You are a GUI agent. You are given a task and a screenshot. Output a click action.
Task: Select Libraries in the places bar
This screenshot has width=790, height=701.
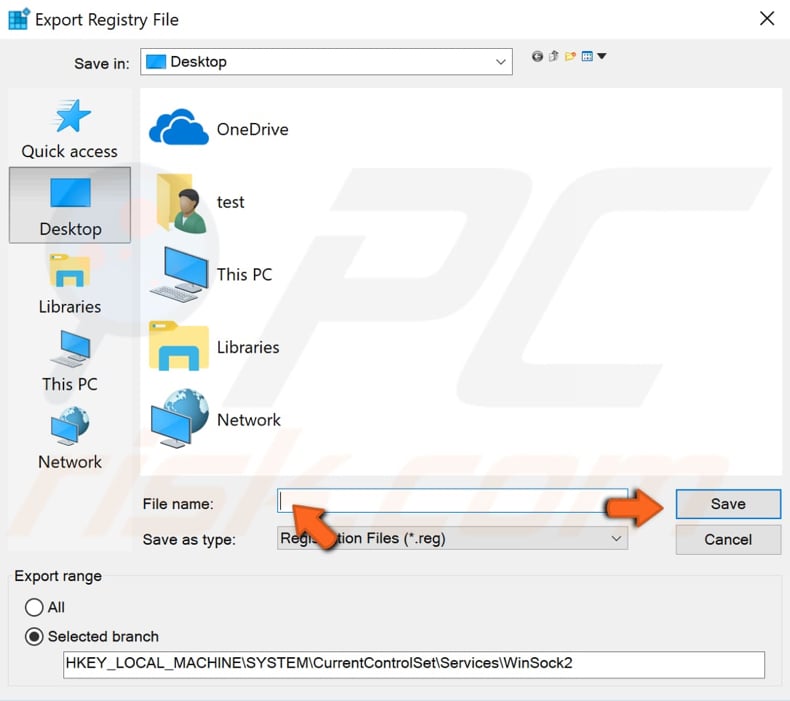70,284
